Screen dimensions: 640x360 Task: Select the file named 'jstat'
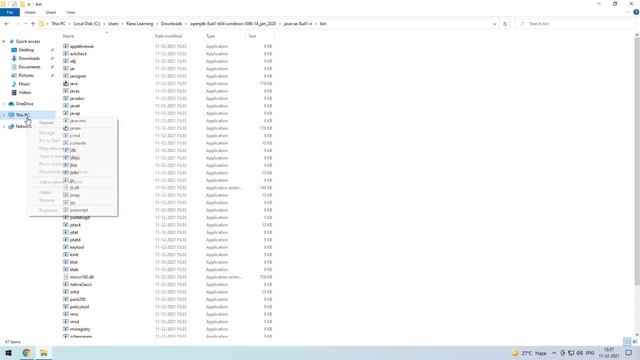74,233
